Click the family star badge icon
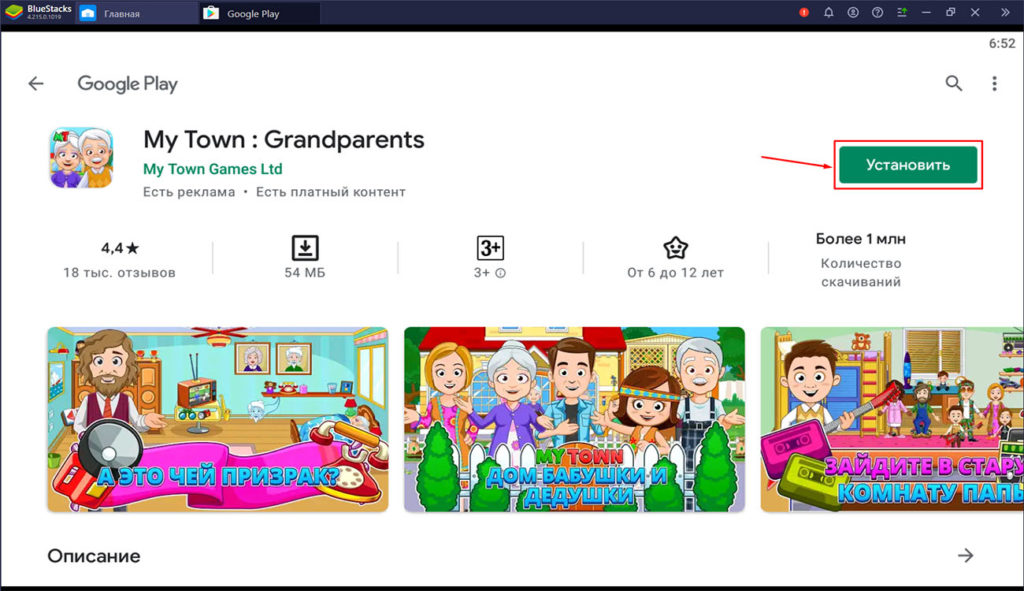The image size is (1024, 591). [675, 248]
